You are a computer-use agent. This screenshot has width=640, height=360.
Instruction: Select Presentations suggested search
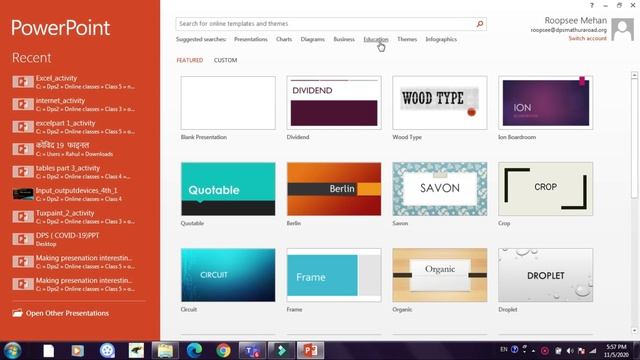(251, 39)
